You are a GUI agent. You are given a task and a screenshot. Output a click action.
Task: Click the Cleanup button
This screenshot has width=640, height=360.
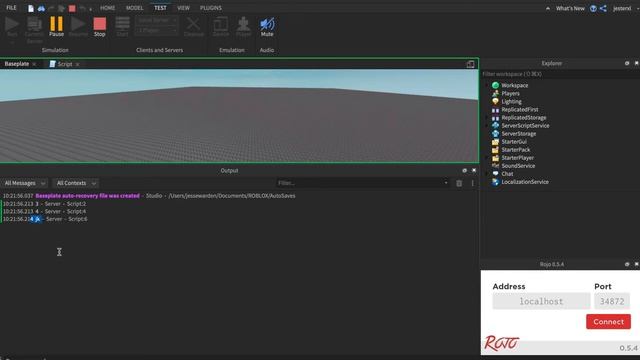[193, 27]
